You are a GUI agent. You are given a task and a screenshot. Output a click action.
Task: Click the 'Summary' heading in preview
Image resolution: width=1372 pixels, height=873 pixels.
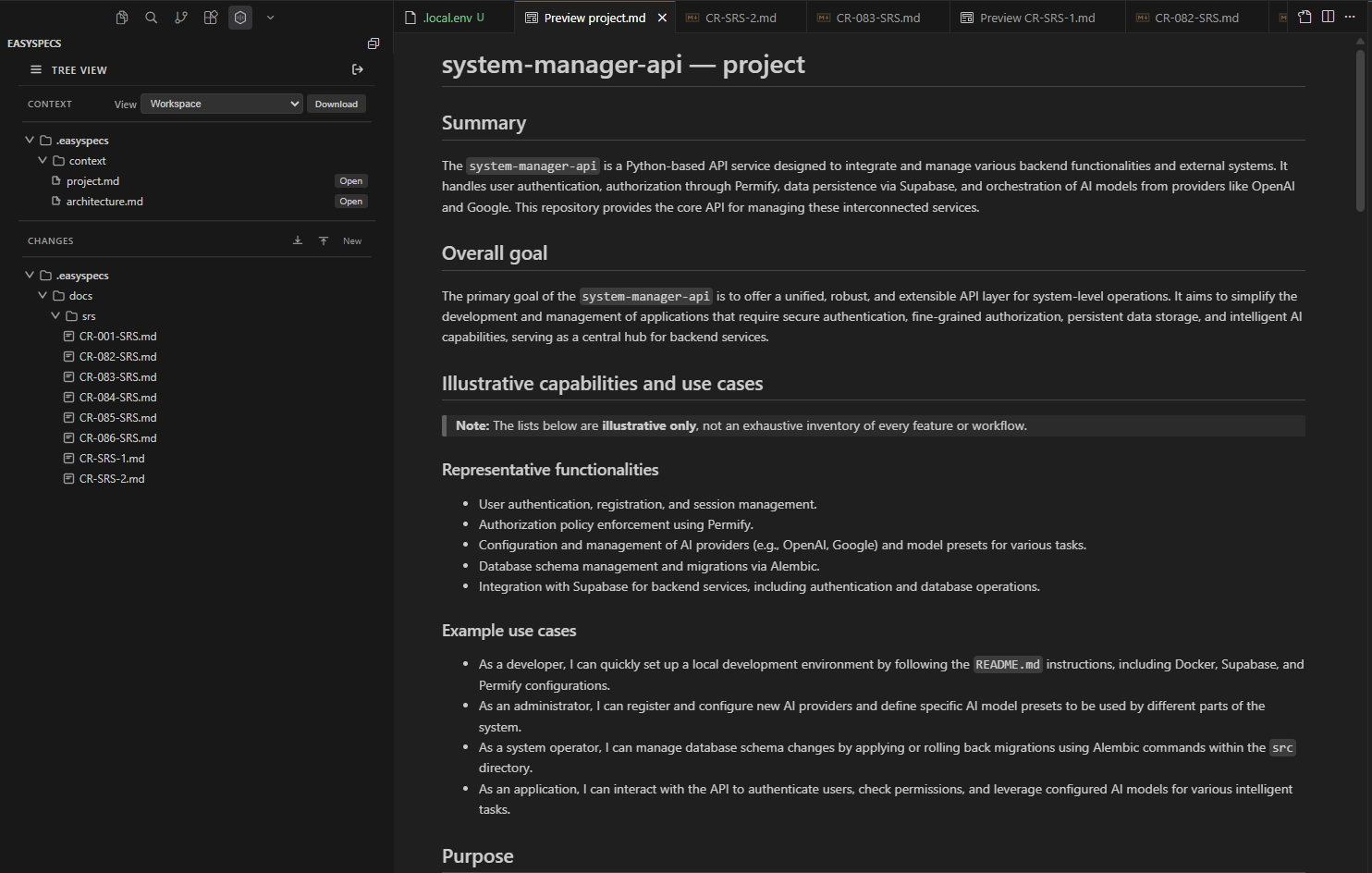coord(484,123)
